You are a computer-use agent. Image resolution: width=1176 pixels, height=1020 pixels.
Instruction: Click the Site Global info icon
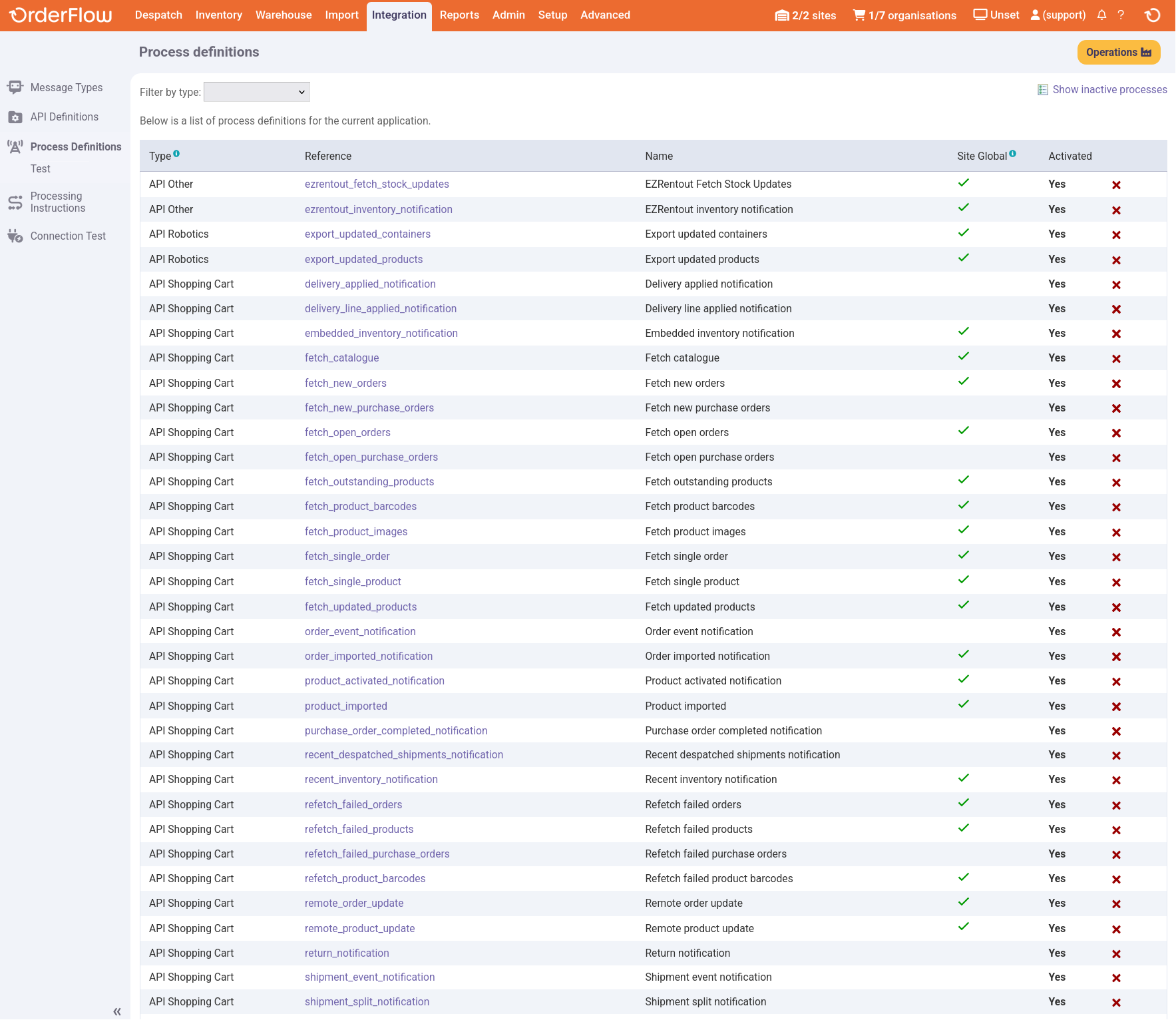click(1012, 154)
